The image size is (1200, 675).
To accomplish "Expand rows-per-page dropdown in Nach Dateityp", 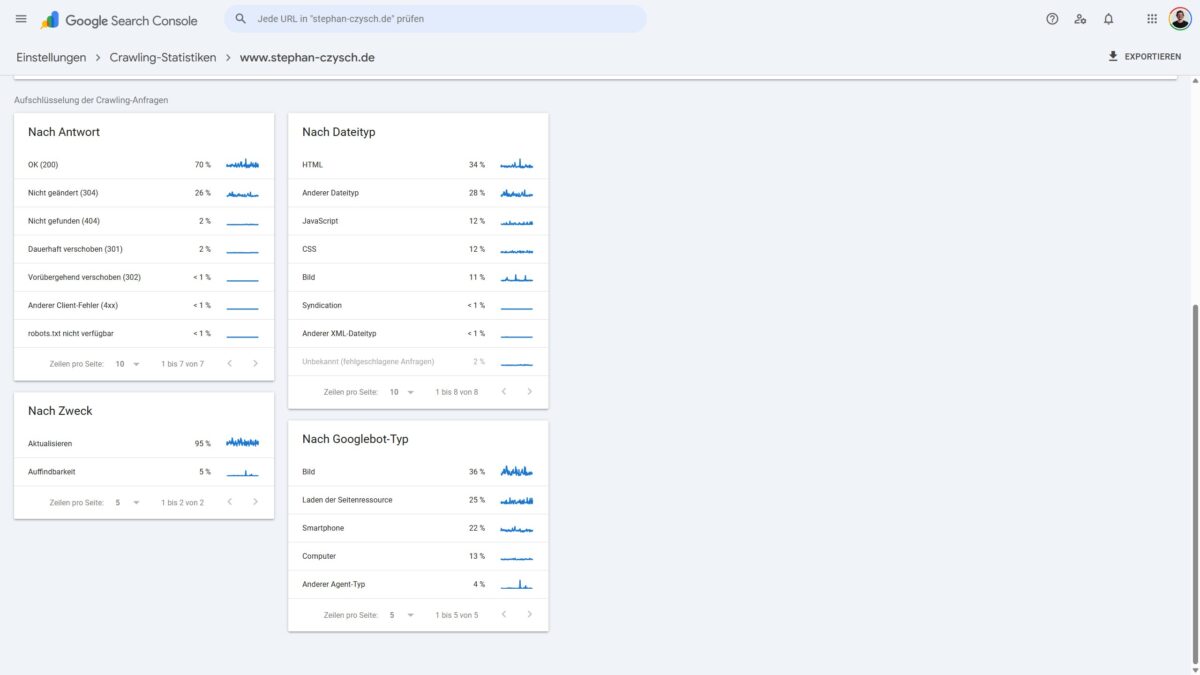I will [401, 392].
